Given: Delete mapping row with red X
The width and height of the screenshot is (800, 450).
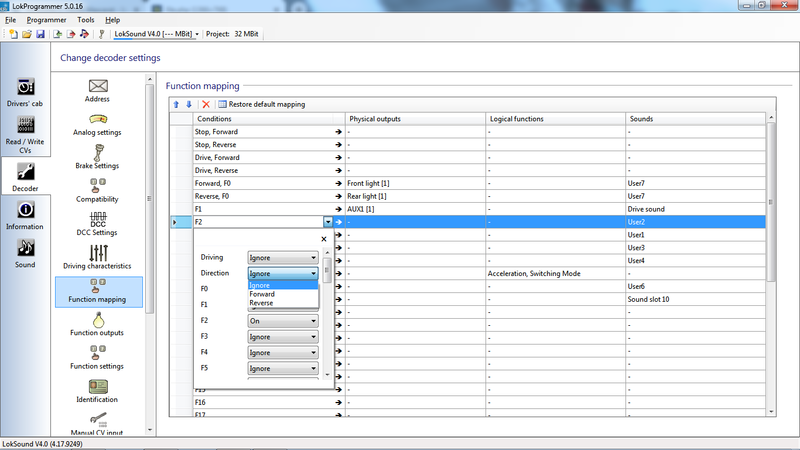Looking at the screenshot, I should coord(206,104).
